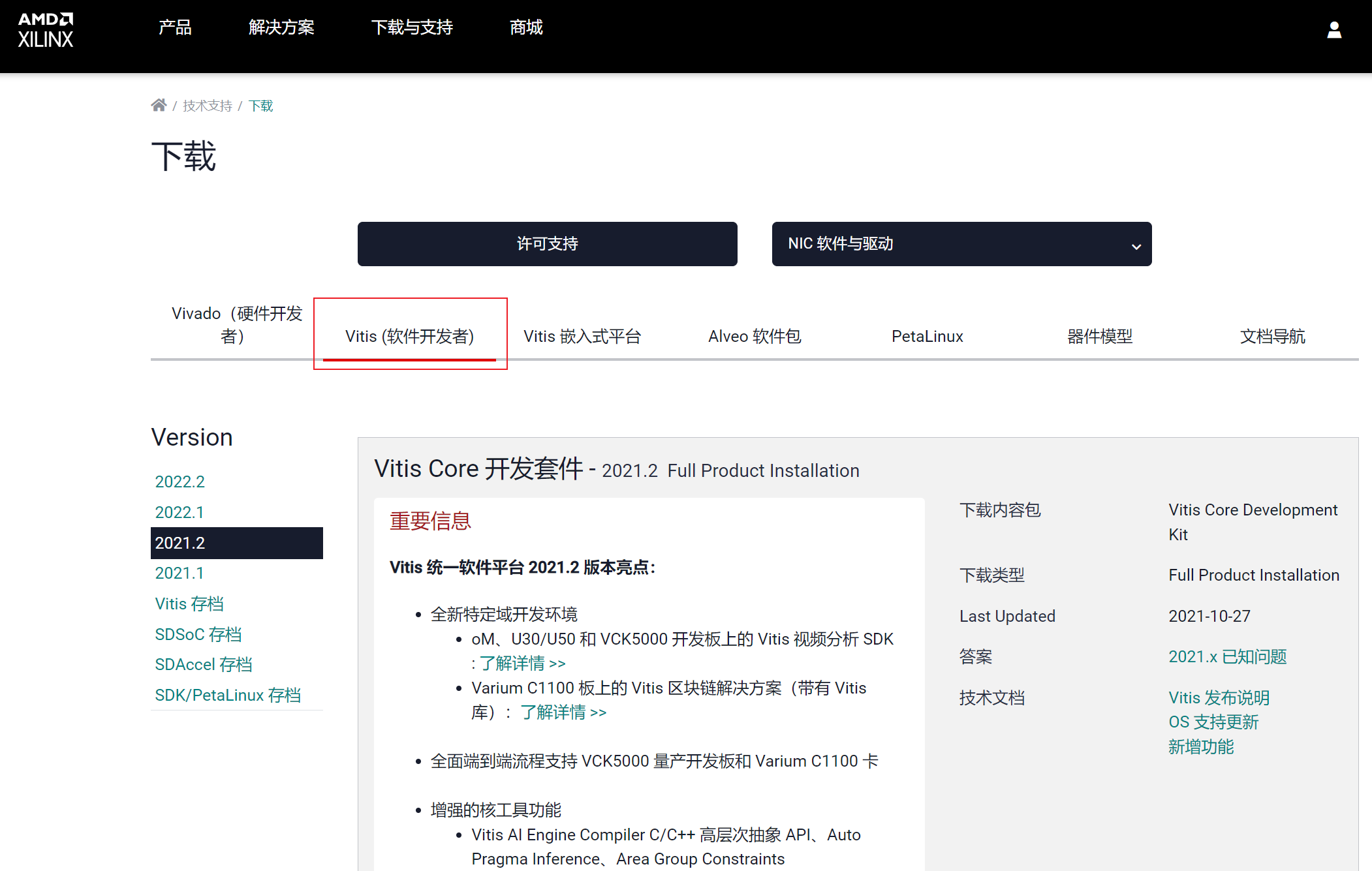
Task: Click the Full Product Installation value text
Action: point(1254,575)
